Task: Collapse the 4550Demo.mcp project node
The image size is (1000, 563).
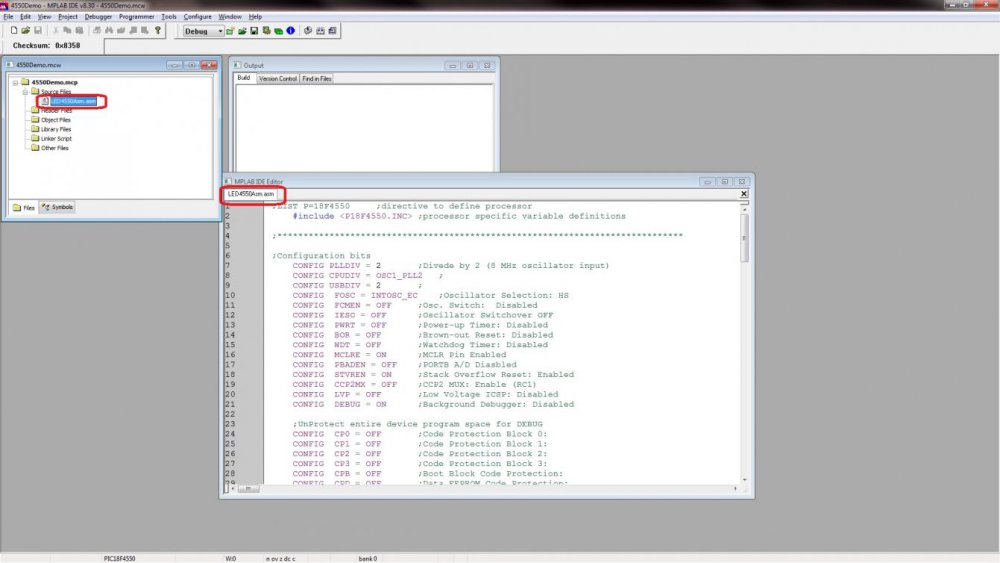Action: click(x=15, y=82)
